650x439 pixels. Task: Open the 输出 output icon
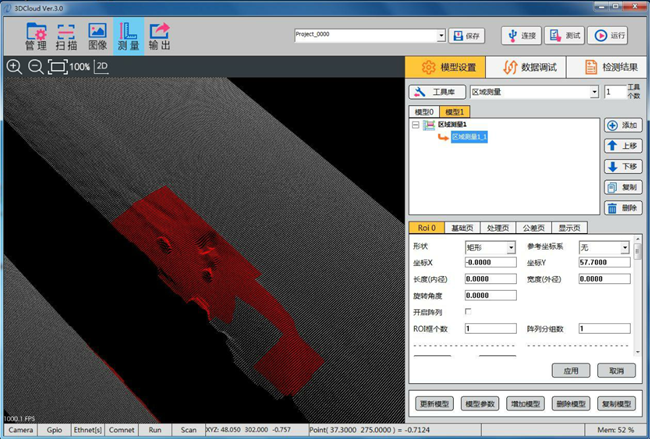(x=160, y=36)
